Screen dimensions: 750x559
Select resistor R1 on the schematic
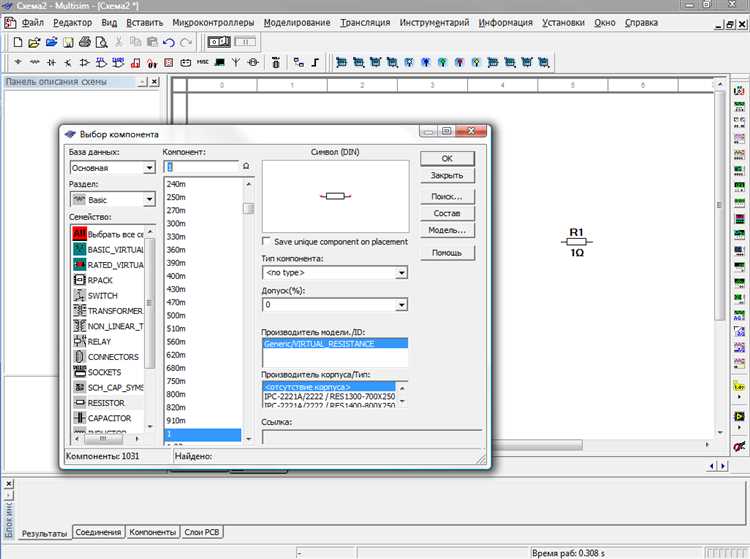click(x=577, y=241)
